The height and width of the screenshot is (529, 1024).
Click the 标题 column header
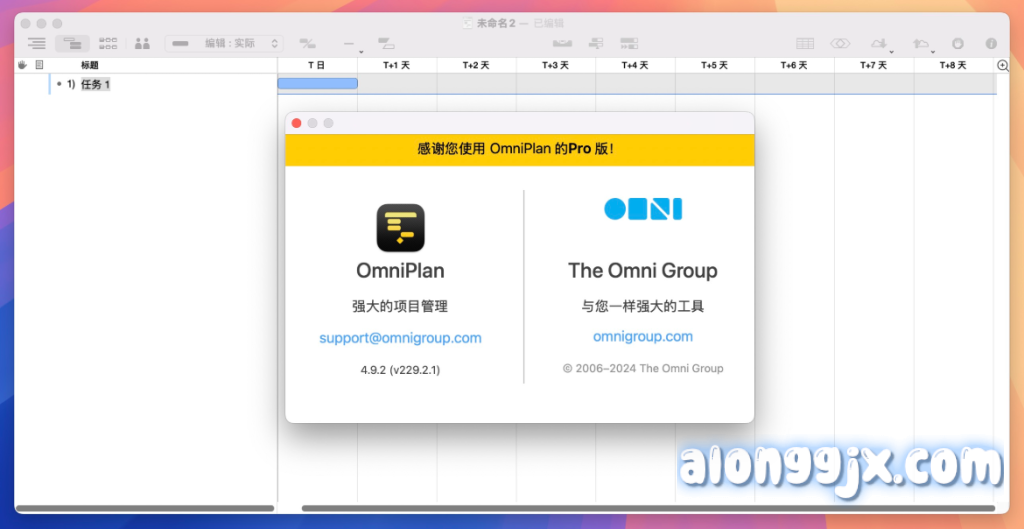pos(90,65)
